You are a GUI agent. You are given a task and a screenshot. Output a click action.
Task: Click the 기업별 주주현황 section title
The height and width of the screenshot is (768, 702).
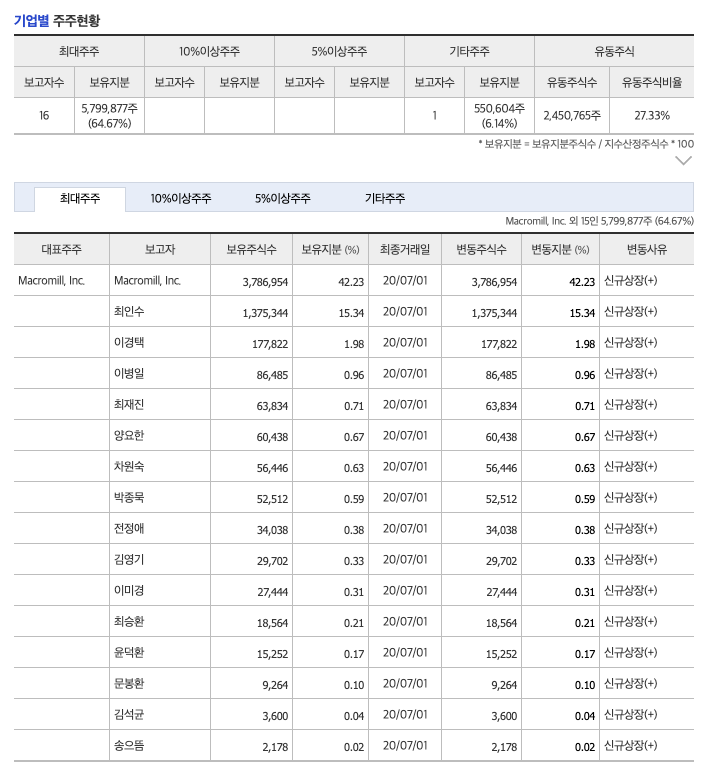(57, 21)
